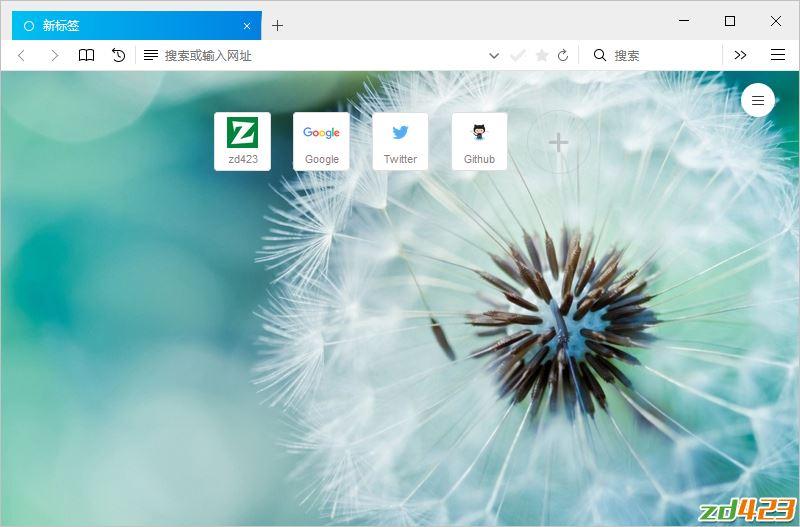800x527 pixels.
Task: Close the 新标签 tab
Action: (x=247, y=26)
